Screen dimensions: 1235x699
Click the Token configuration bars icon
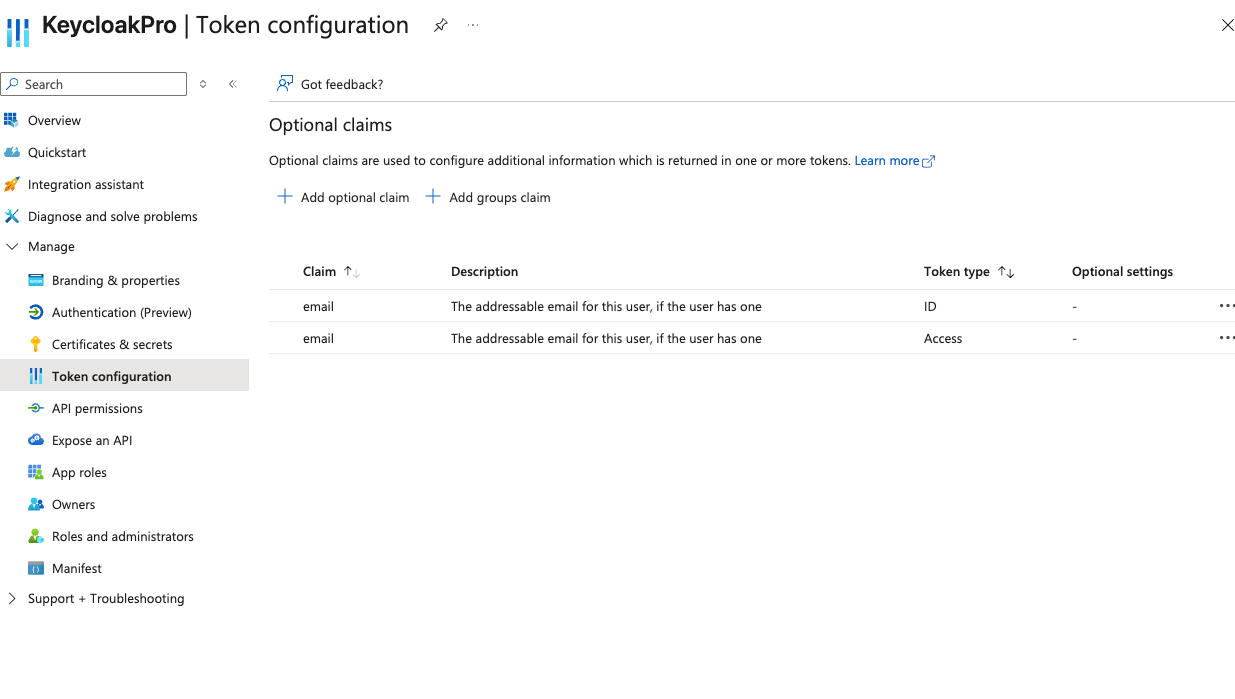coord(36,376)
